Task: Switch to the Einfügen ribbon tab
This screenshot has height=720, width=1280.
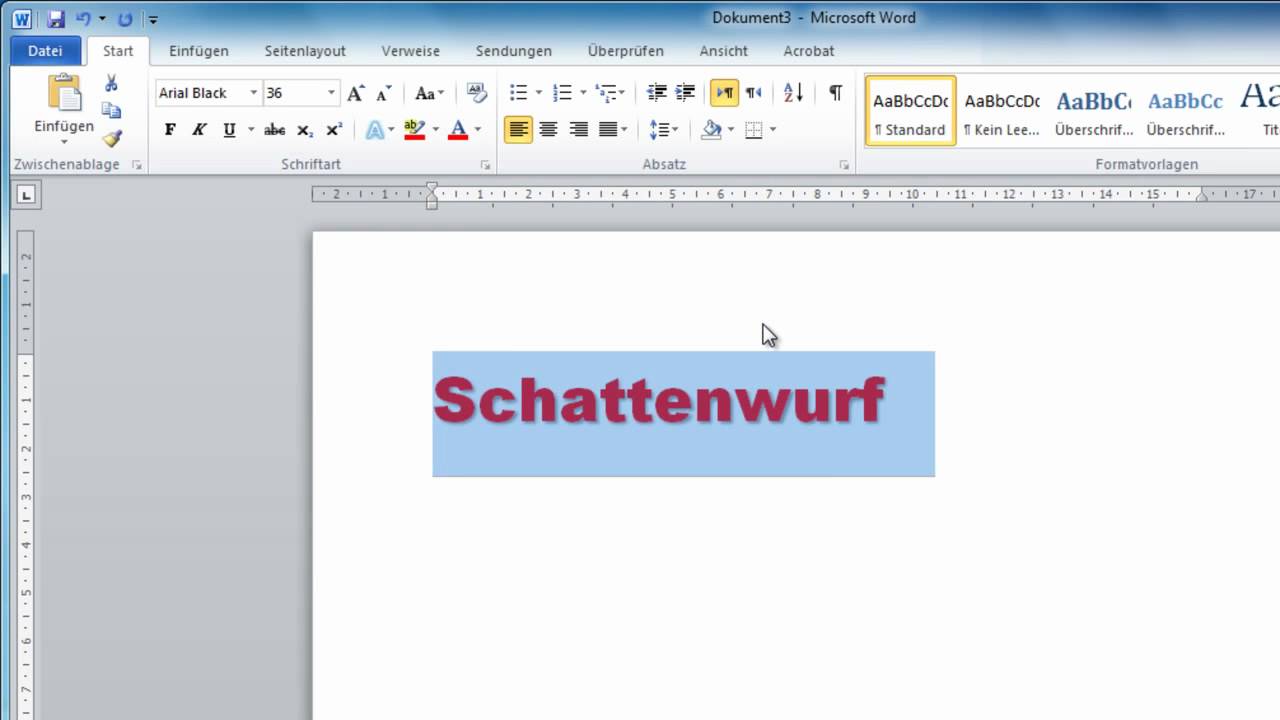Action: pos(199,51)
